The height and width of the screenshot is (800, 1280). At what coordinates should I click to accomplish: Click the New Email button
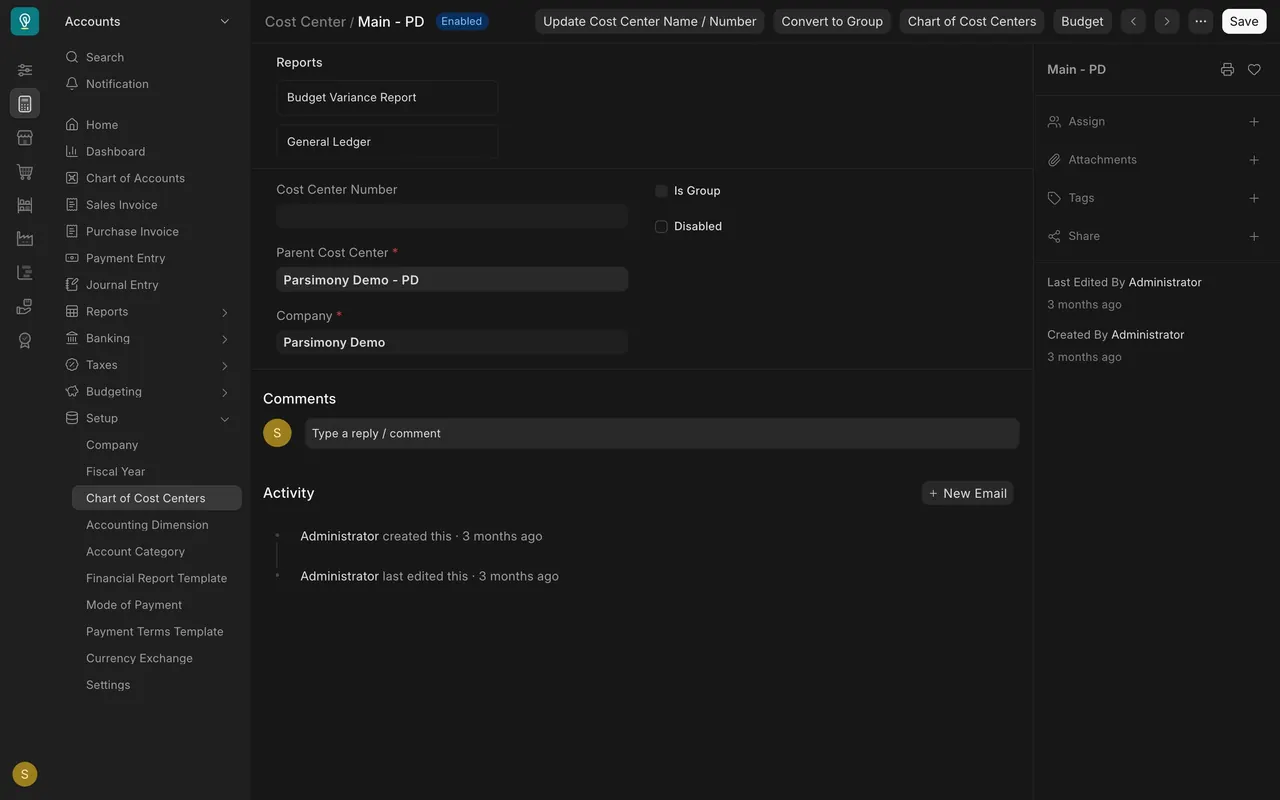967,493
